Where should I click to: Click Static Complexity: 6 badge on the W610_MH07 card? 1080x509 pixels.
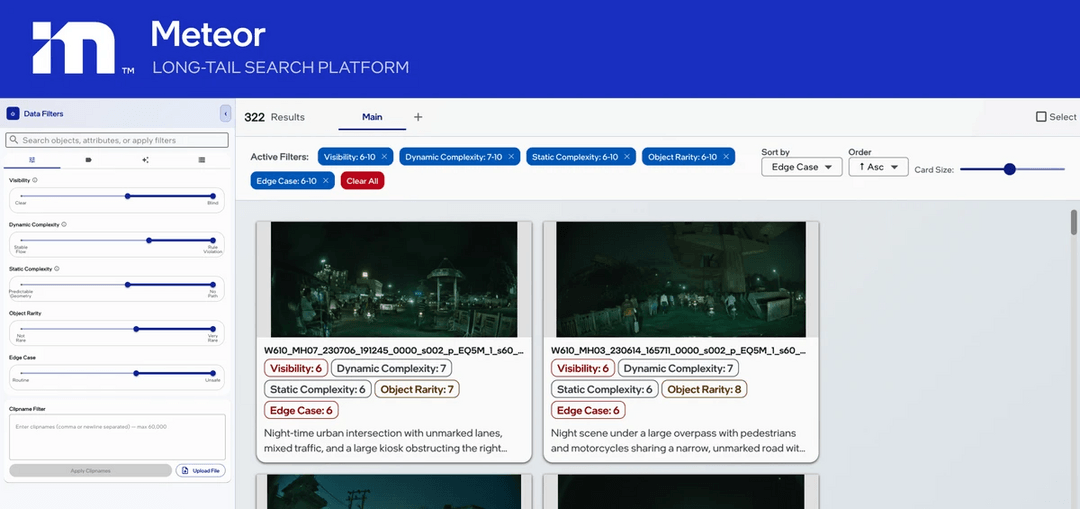click(x=318, y=389)
